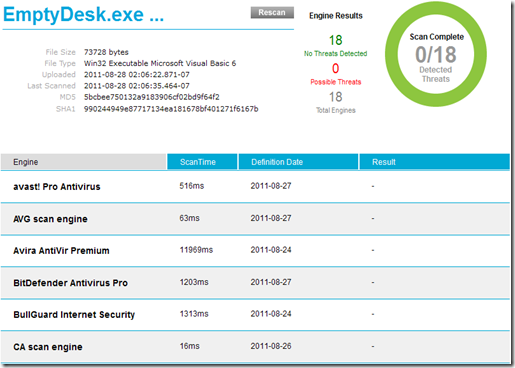
Task: Click the avast! definition date 2011-08-27
Action: point(271,186)
